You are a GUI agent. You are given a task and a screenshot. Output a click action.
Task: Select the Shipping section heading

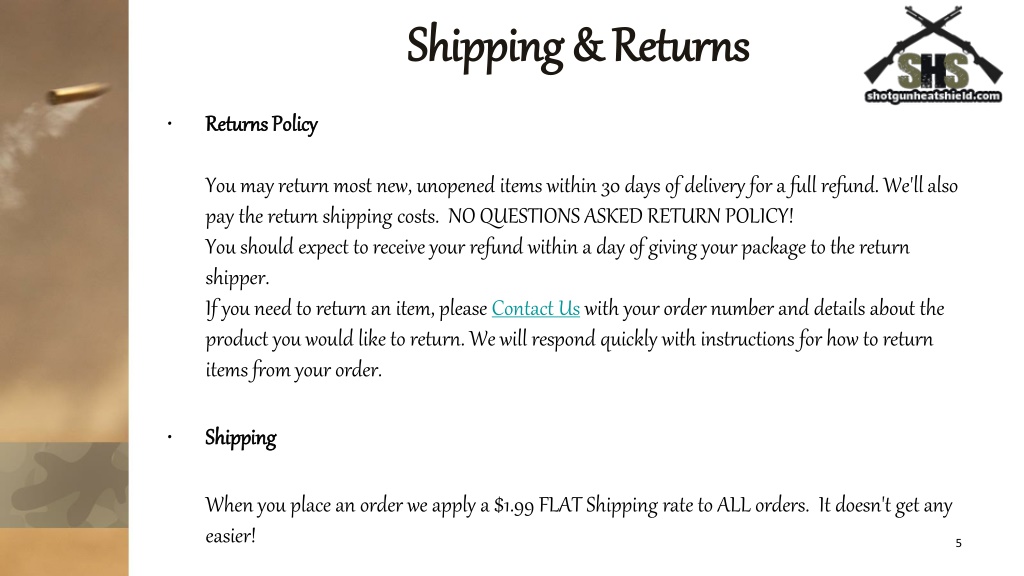[240, 437]
